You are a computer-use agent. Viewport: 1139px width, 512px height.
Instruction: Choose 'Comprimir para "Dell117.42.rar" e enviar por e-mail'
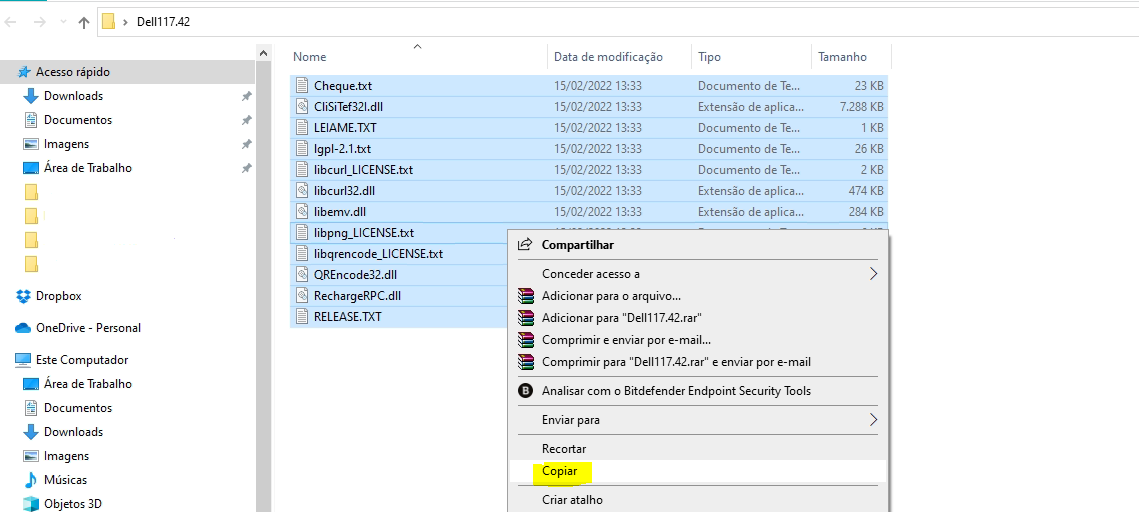click(x=676, y=362)
